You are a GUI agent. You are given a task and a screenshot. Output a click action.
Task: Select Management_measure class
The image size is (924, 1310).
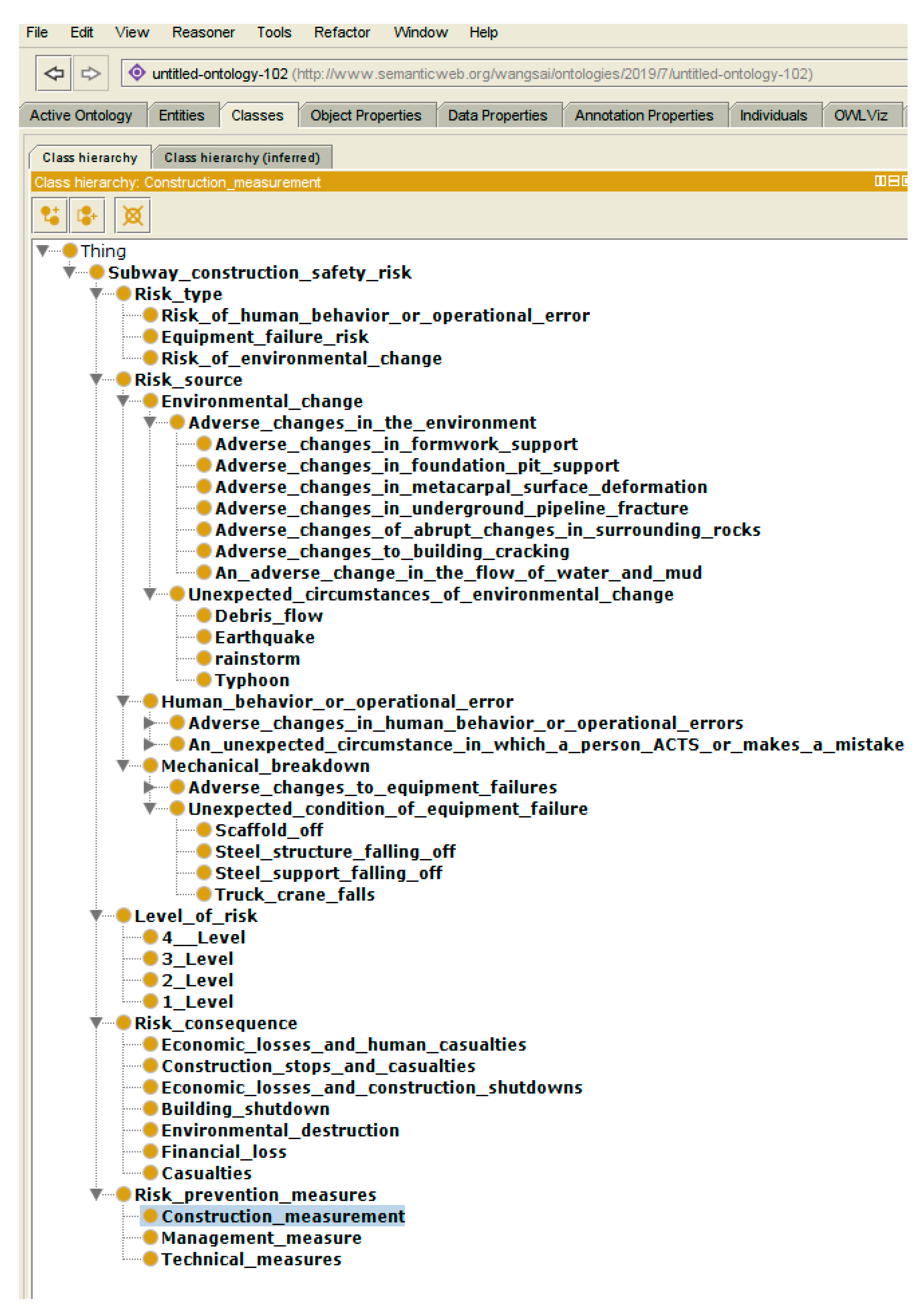click(x=261, y=1238)
